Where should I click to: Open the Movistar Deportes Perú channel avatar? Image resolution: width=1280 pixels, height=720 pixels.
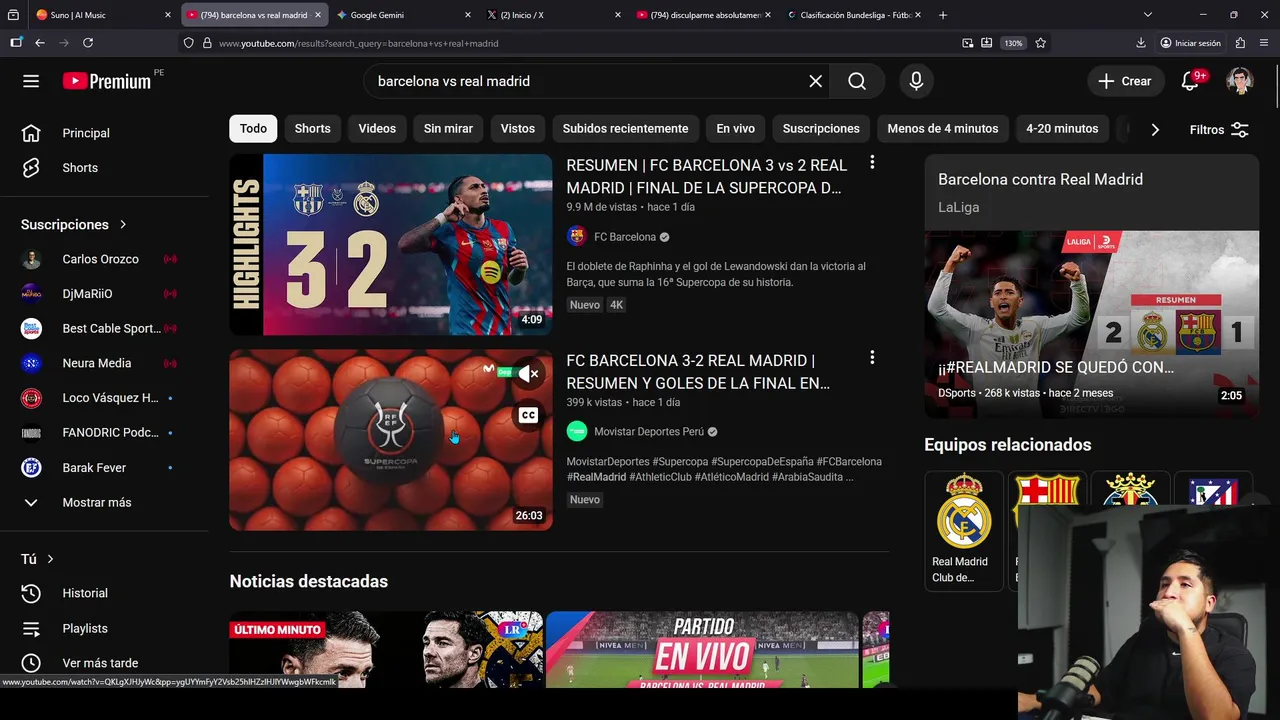pyautogui.click(x=576, y=431)
